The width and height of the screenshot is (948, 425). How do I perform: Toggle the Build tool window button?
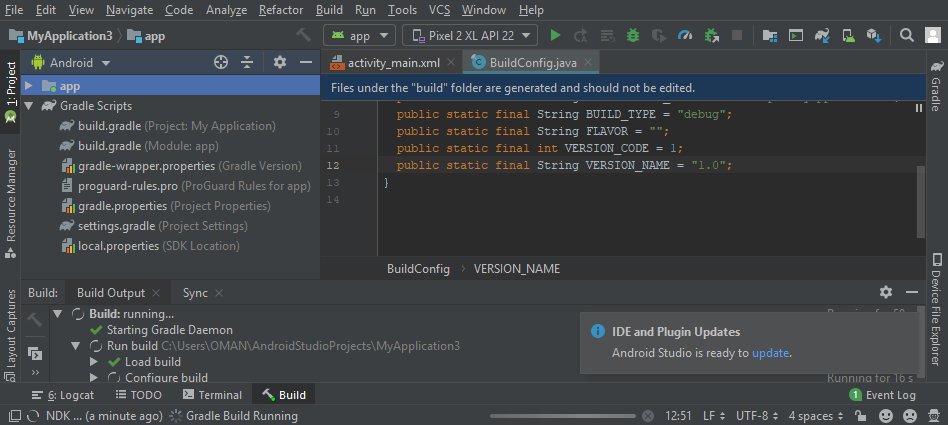pos(283,395)
